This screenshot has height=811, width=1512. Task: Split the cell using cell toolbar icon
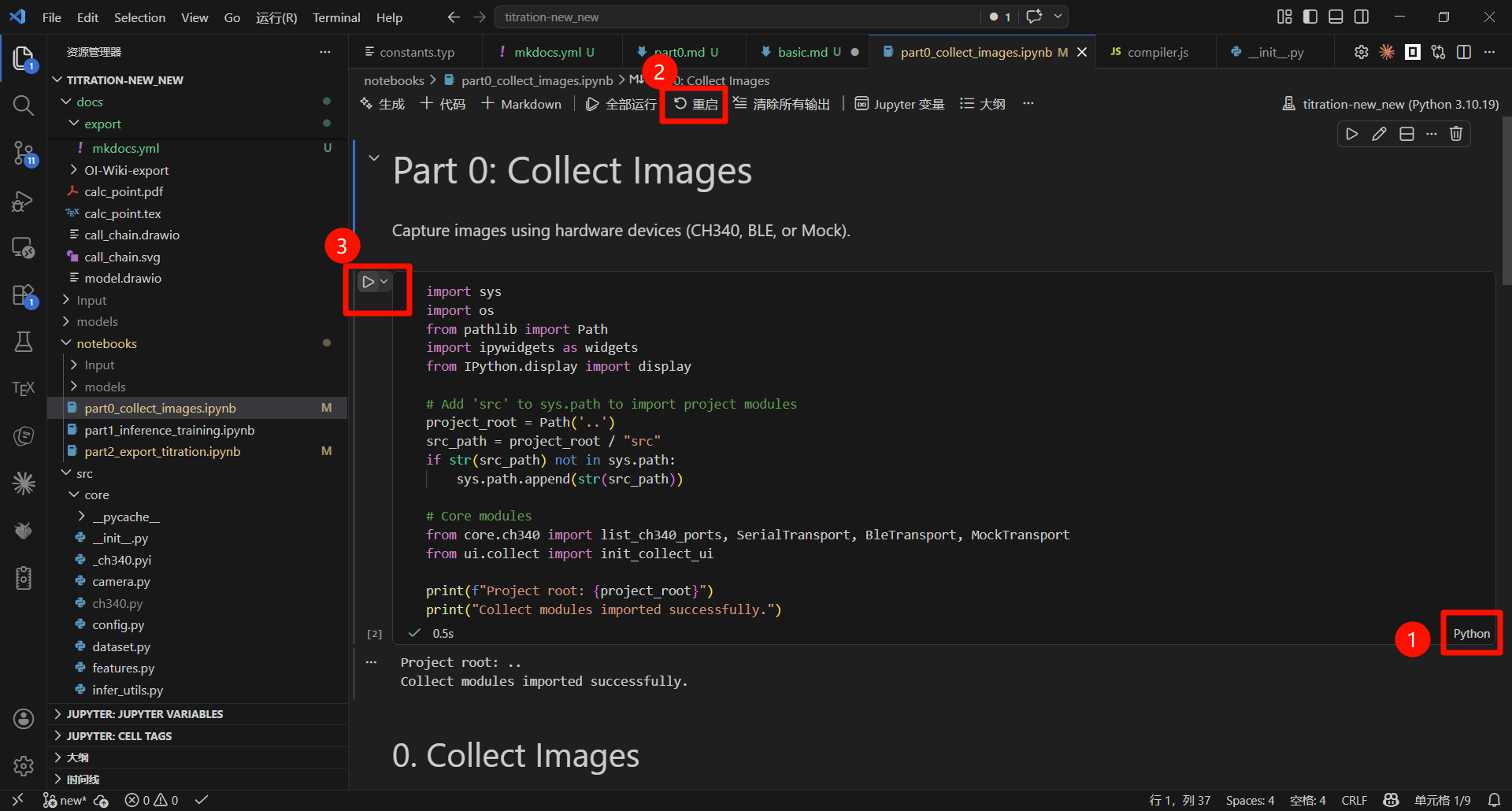pyautogui.click(x=1406, y=134)
